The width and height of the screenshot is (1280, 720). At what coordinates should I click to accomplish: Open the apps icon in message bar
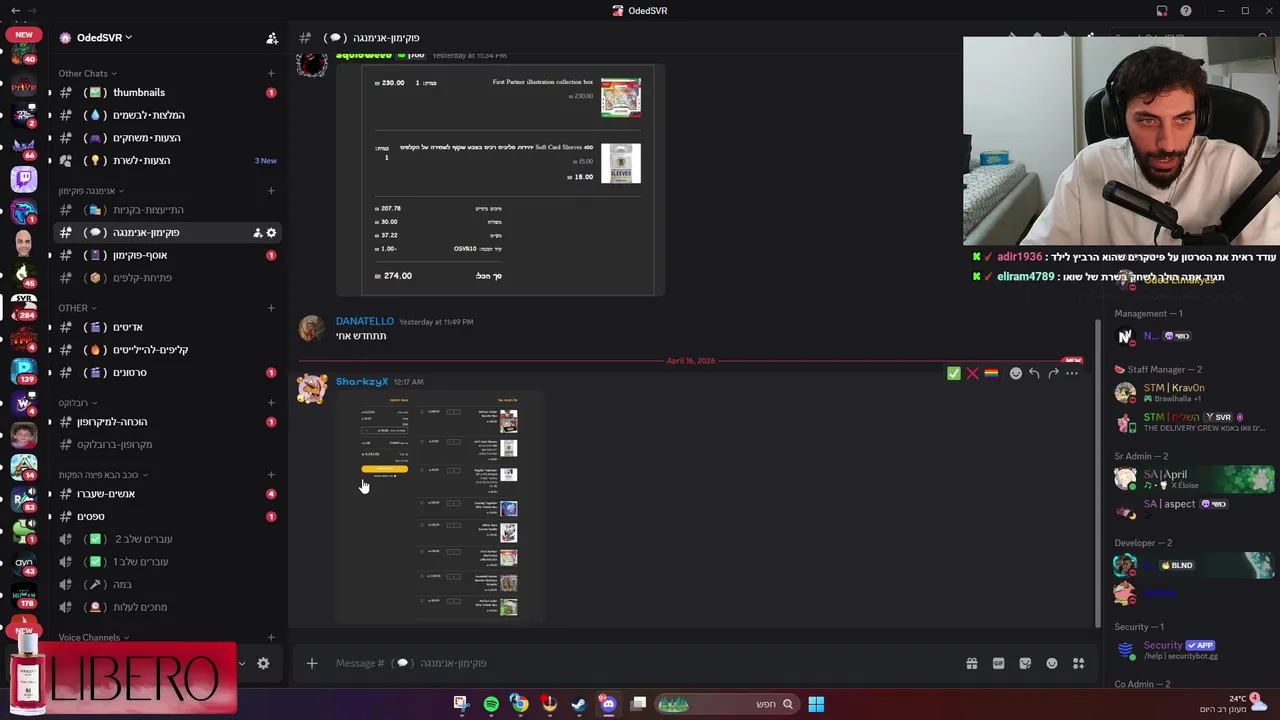pyautogui.click(x=1079, y=663)
